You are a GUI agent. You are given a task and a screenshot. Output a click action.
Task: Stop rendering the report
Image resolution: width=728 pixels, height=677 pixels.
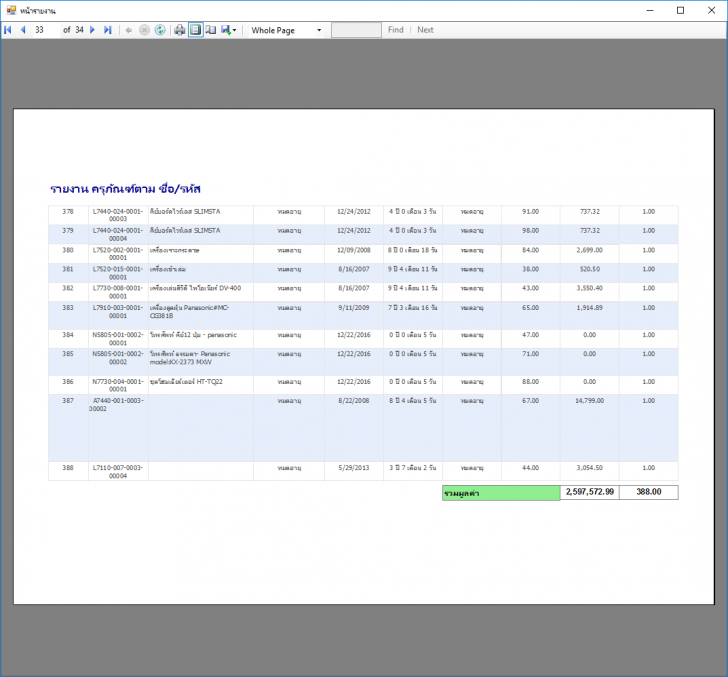point(144,30)
